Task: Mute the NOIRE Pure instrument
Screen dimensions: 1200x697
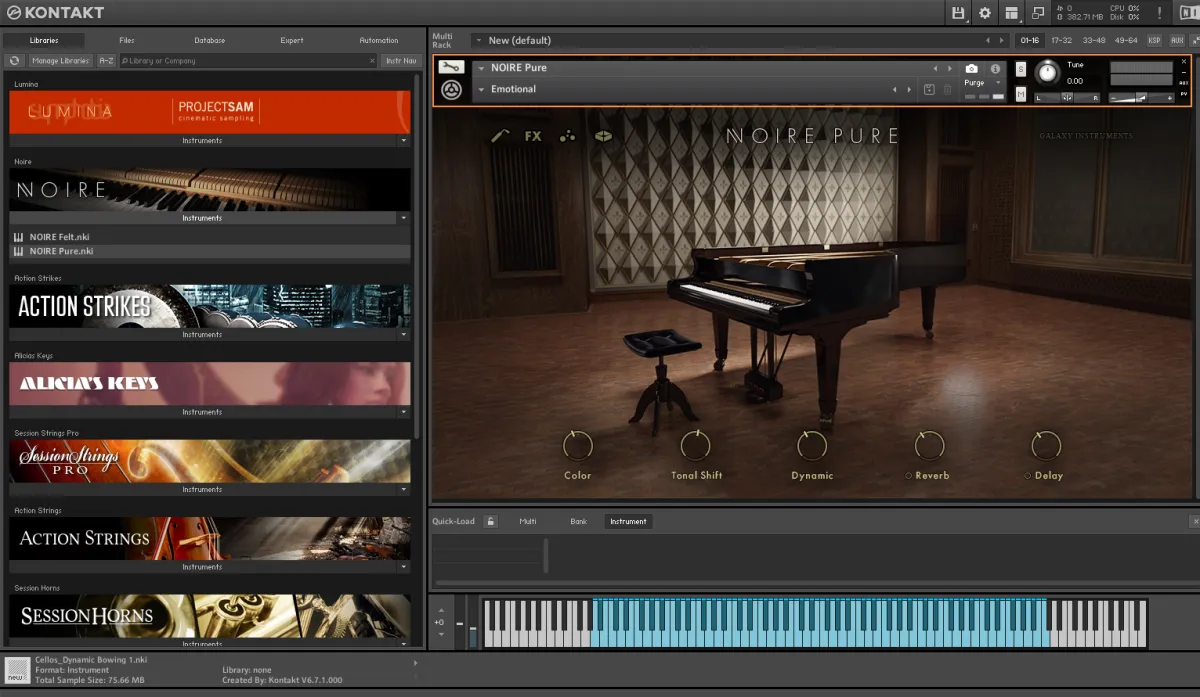Action: click(x=1021, y=94)
